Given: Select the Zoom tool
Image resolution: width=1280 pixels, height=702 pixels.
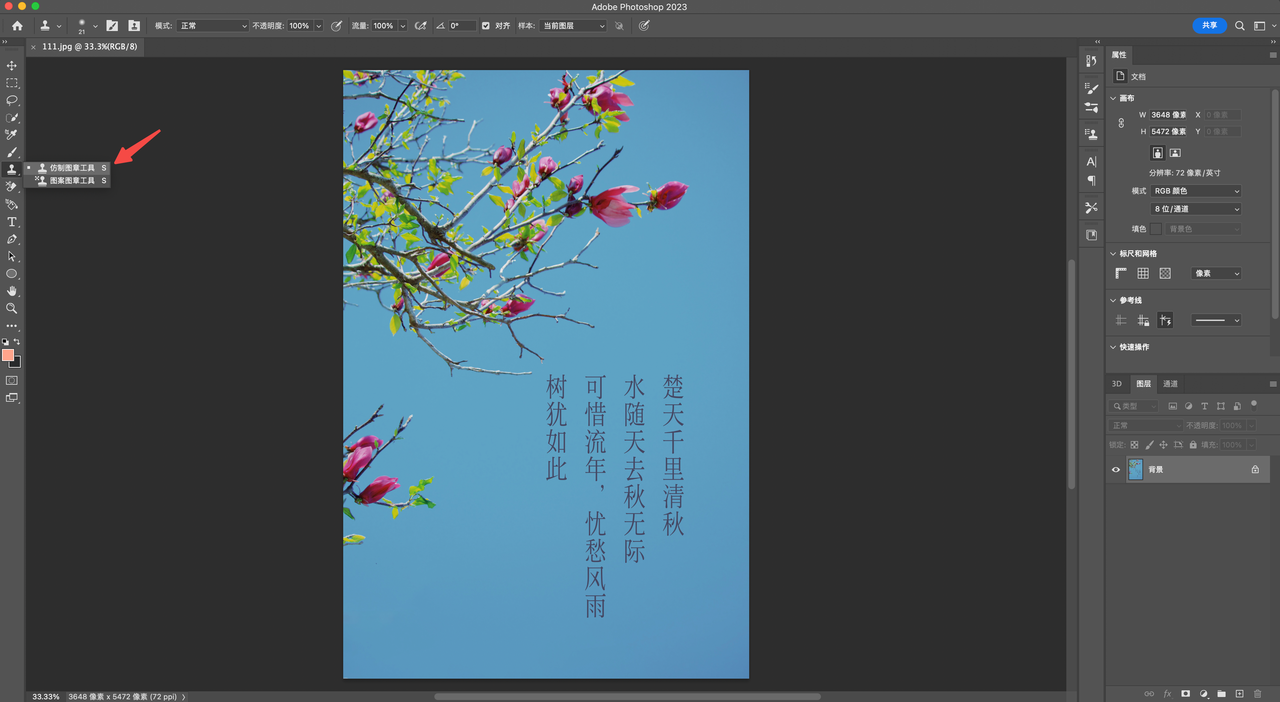Looking at the screenshot, I should pyautogui.click(x=12, y=309).
